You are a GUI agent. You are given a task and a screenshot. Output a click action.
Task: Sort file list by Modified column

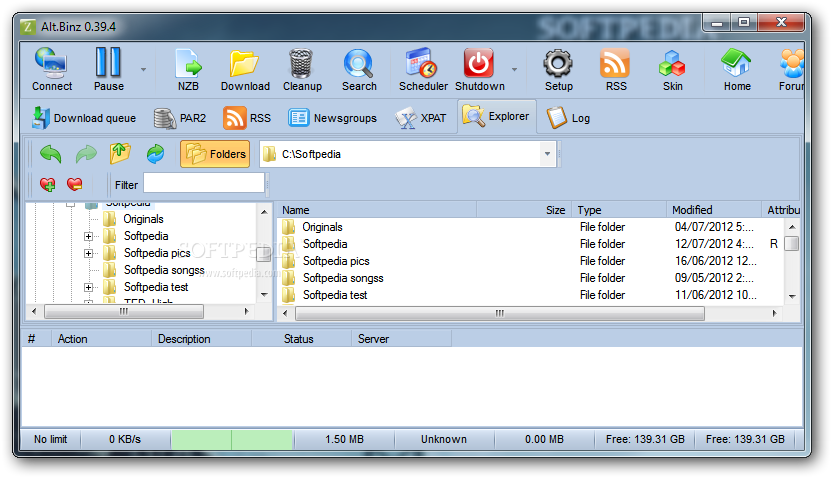[714, 210]
